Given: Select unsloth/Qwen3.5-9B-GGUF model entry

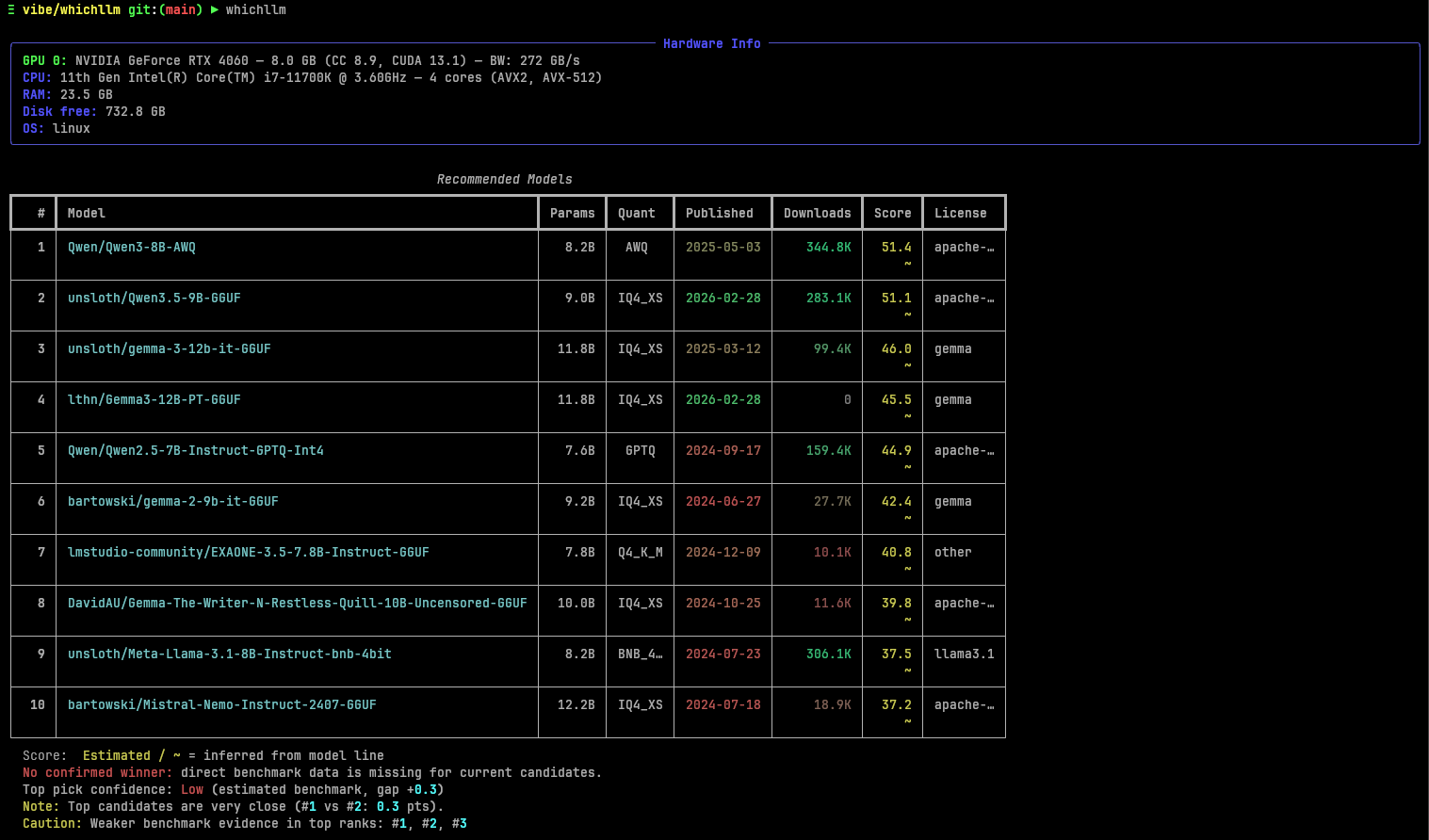Looking at the screenshot, I should pos(154,299).
